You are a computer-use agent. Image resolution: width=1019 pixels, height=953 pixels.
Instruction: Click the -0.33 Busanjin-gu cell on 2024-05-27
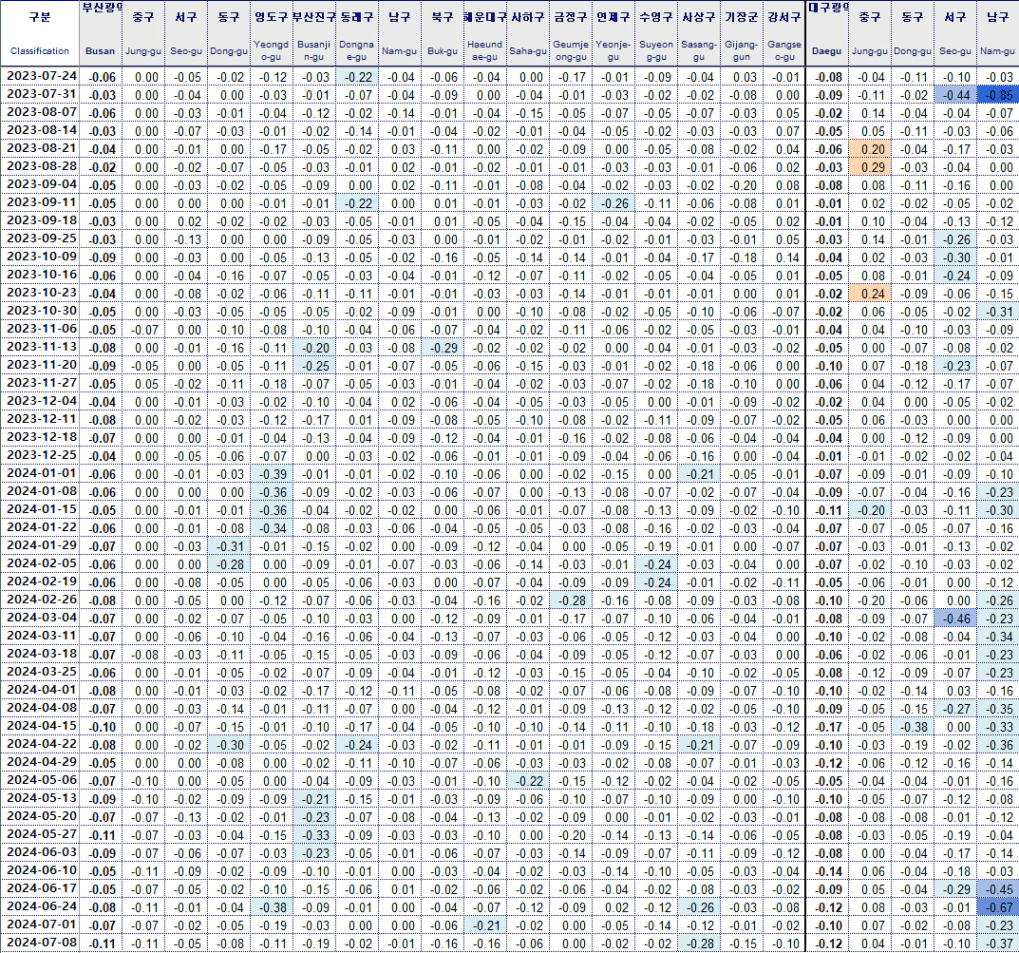(311, 834)
